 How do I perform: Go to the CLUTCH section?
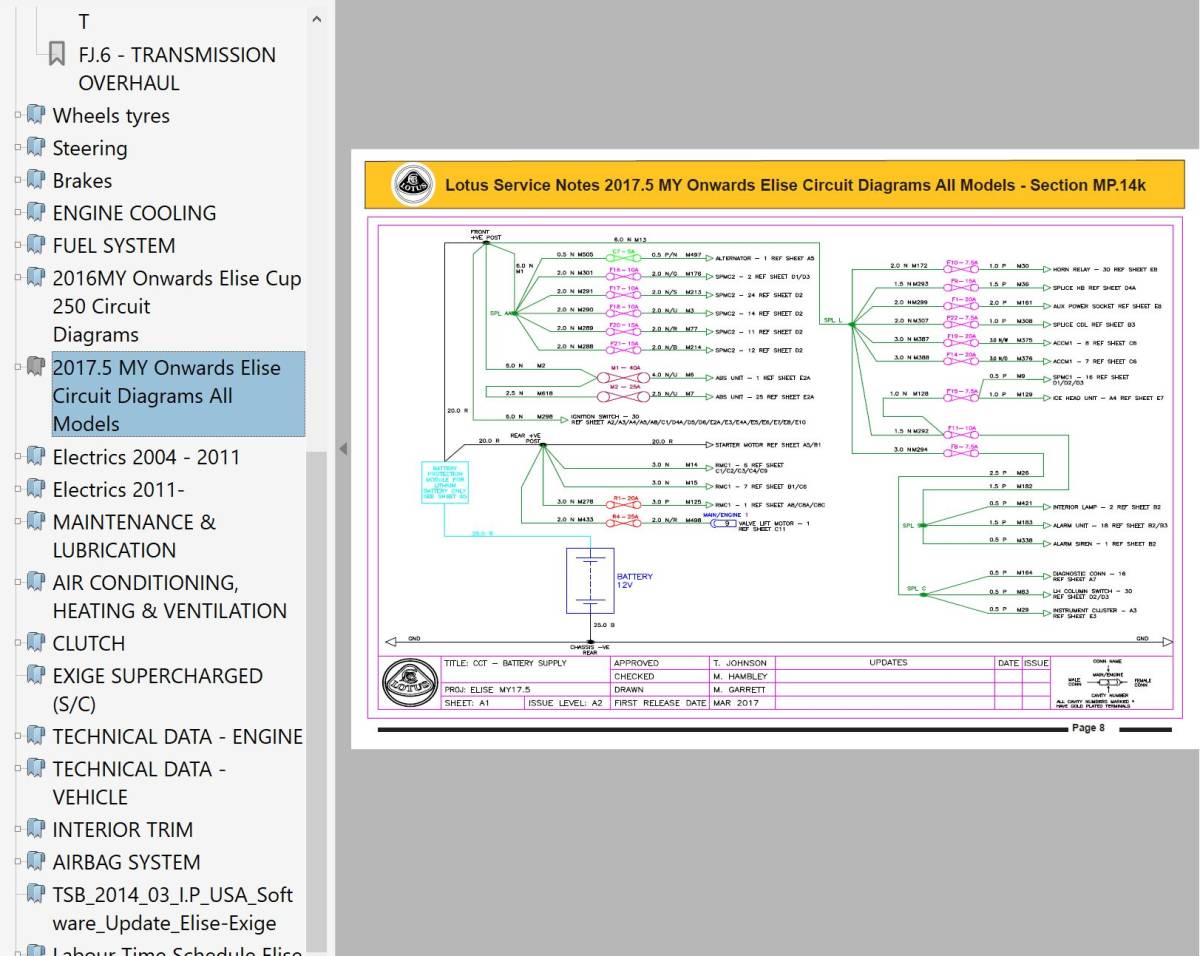coord(89,643)
